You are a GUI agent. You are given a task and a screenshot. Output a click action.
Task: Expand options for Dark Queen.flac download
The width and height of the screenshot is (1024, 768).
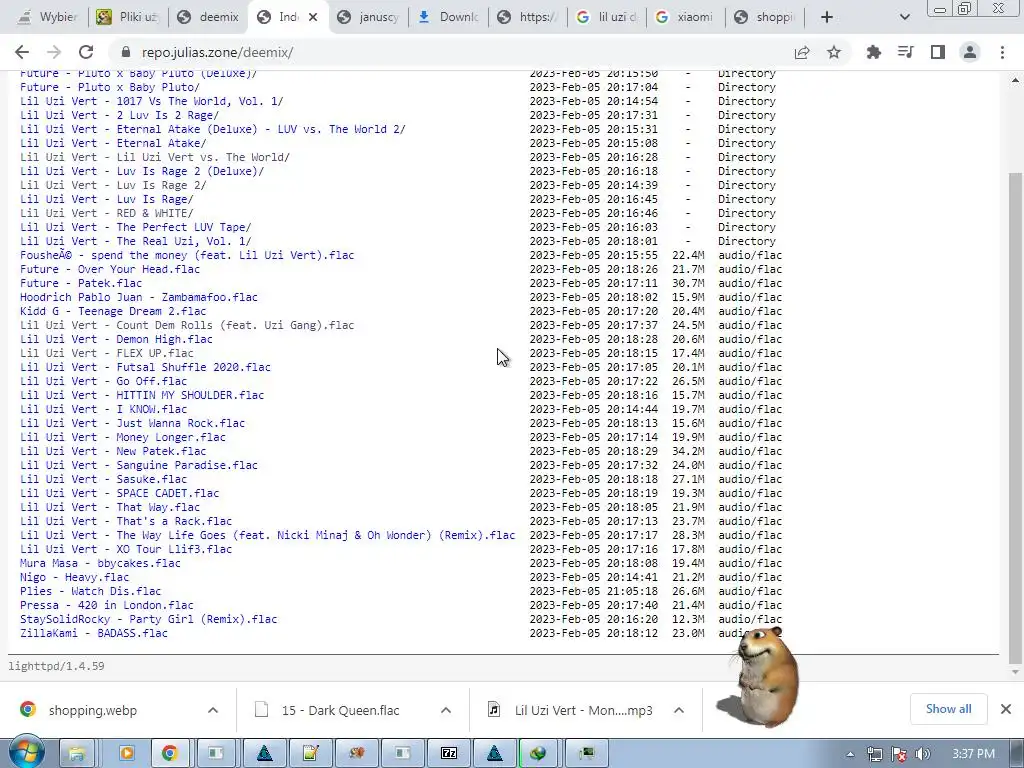tap(446, 710)
